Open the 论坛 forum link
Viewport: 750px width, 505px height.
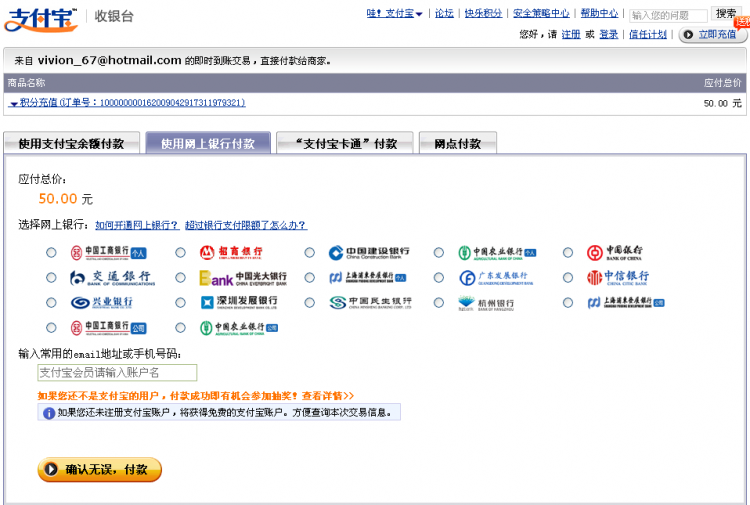(444, 13)
